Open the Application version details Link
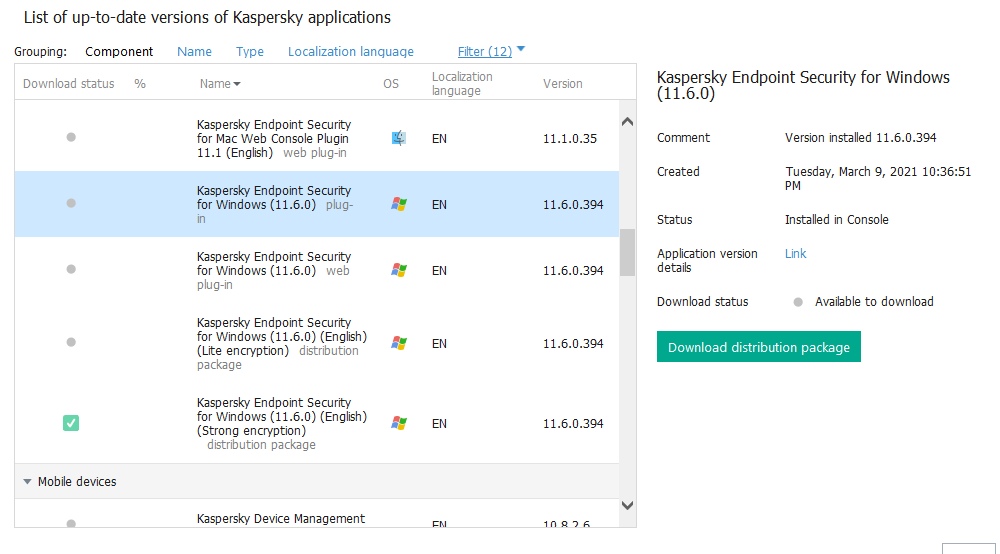The image size is (1000, 554). coord(795,254)
